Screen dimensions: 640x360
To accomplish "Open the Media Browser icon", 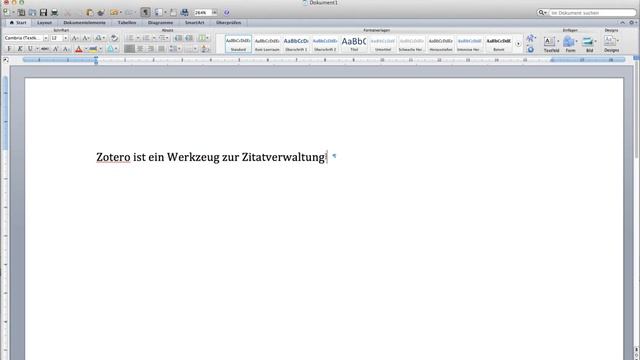I will point(184,13).
